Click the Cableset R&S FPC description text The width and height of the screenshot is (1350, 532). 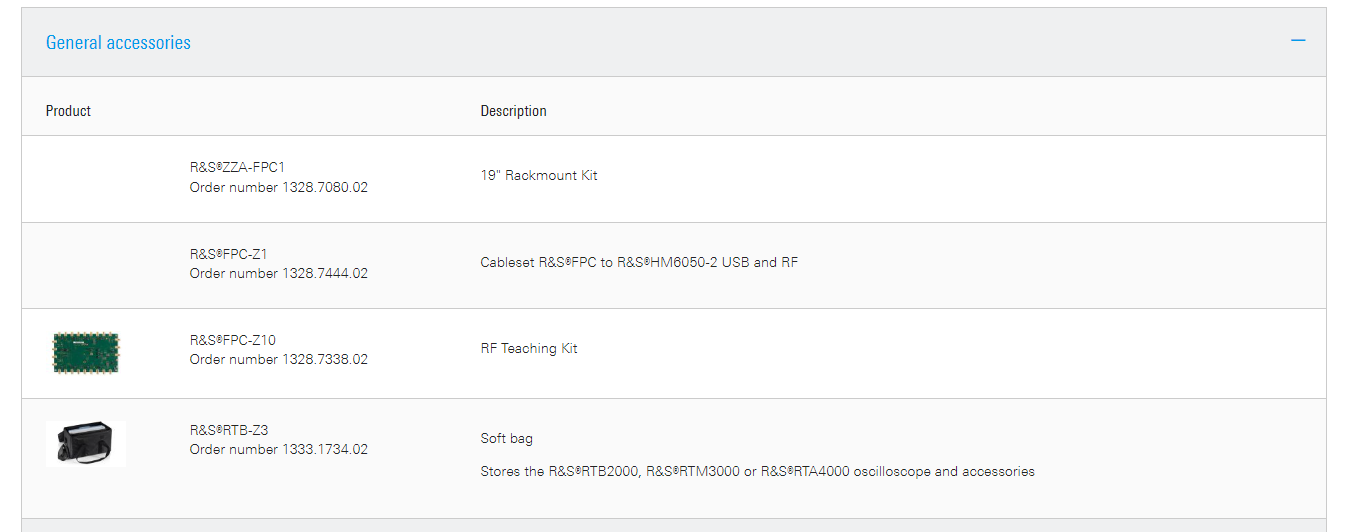[x=639, y=263]
